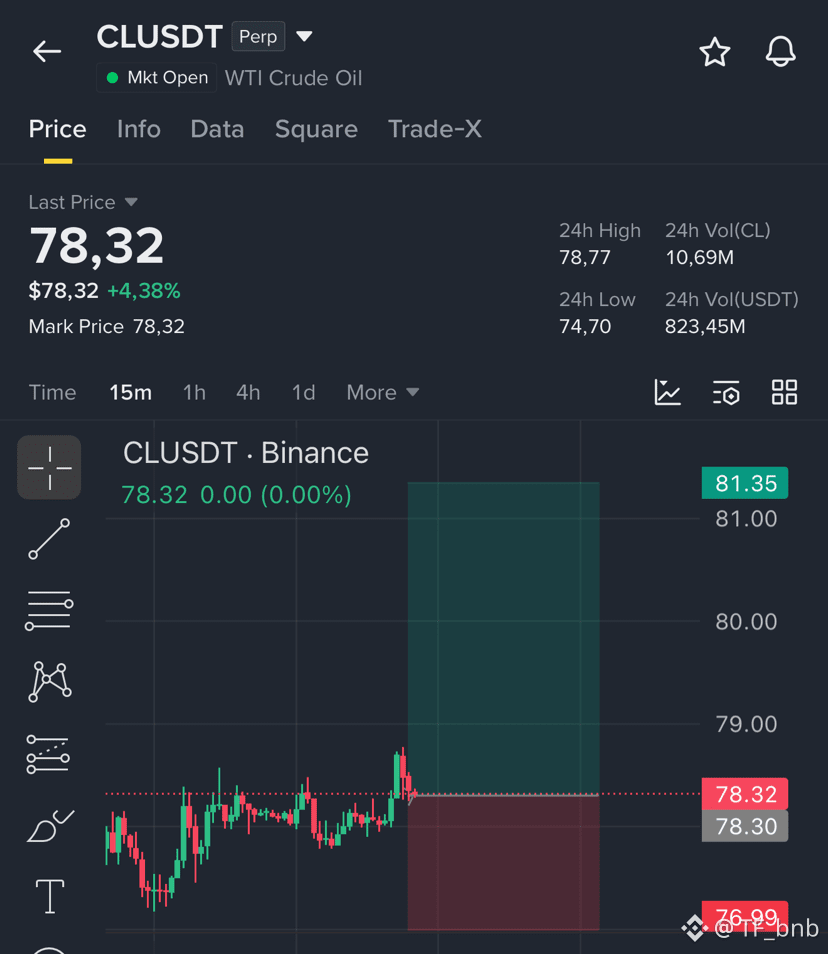Add CLUSDT to favorites with the star icon

pyautogui.click(x=714, y=52)
